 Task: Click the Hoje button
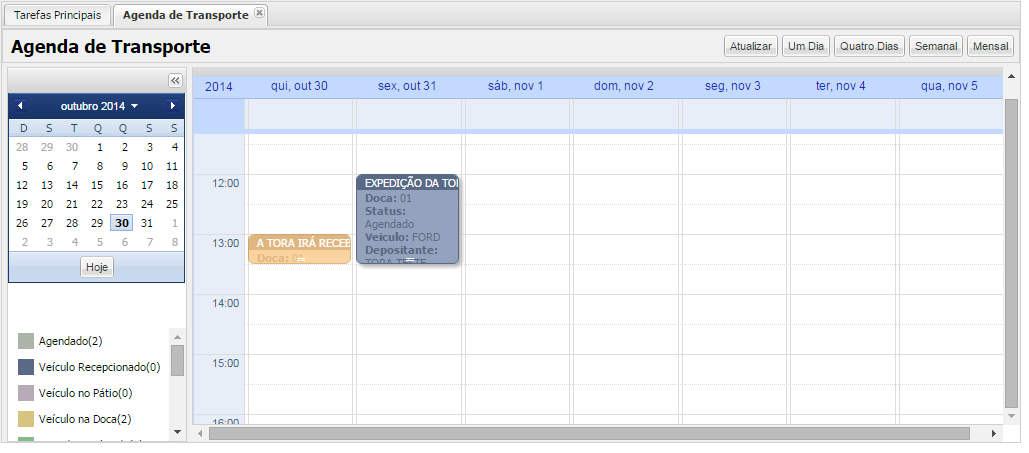[x=97, y=267]
